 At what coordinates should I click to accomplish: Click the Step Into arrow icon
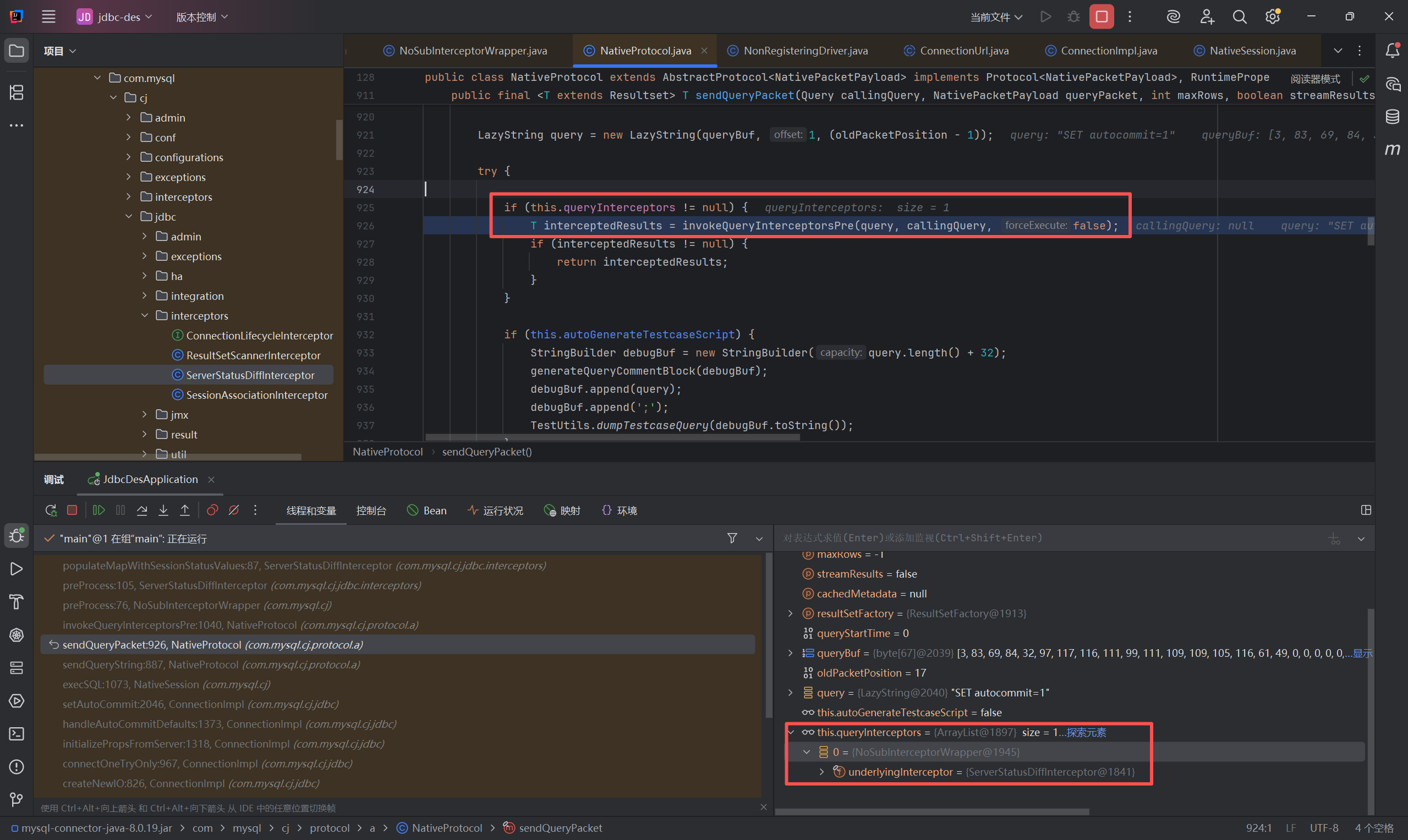[163, 510]
